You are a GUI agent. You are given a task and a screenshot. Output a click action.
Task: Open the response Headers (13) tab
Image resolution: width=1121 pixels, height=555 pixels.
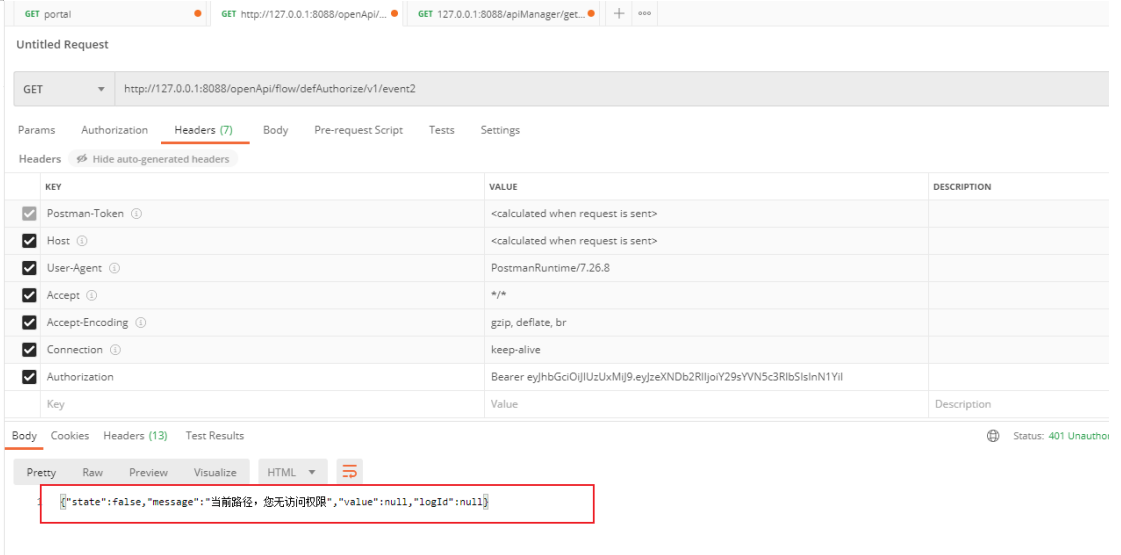(x=135, y=436)
